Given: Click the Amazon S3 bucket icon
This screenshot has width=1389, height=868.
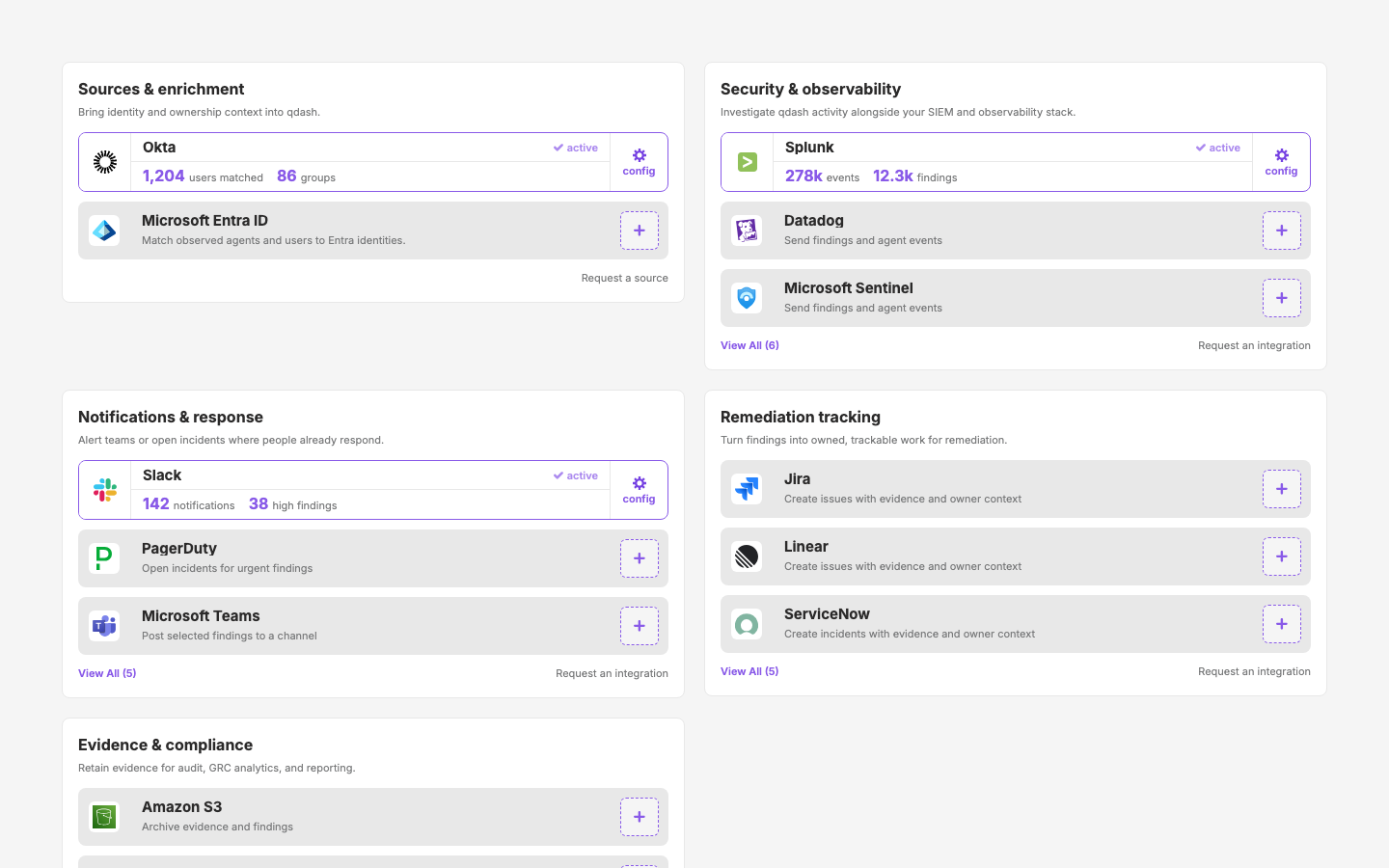Looking at the screenshot, I should pyautogui.click(x=104, y=817).
